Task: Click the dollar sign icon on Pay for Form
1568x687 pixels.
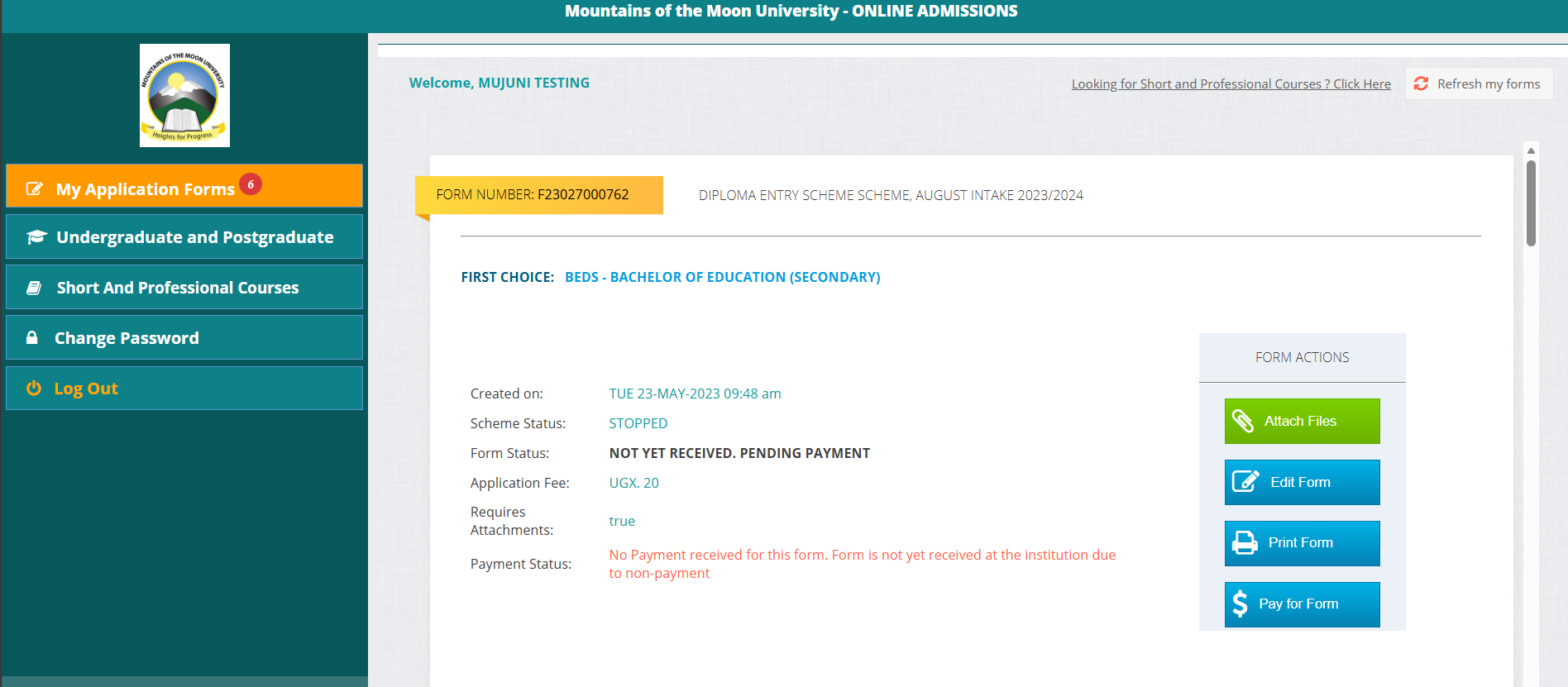Action: click(1240, 604)
